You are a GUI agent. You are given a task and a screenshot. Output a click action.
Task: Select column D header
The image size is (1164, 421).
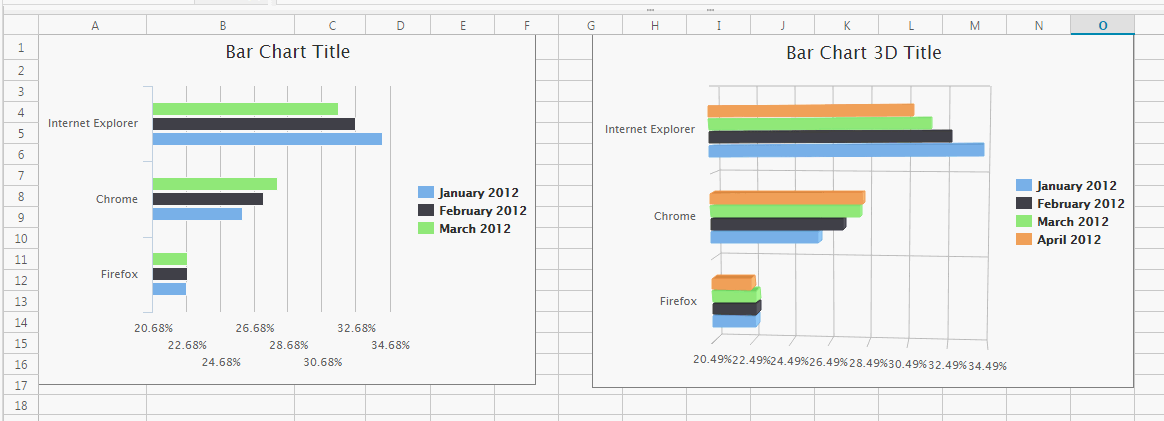(x=400, y=25)
